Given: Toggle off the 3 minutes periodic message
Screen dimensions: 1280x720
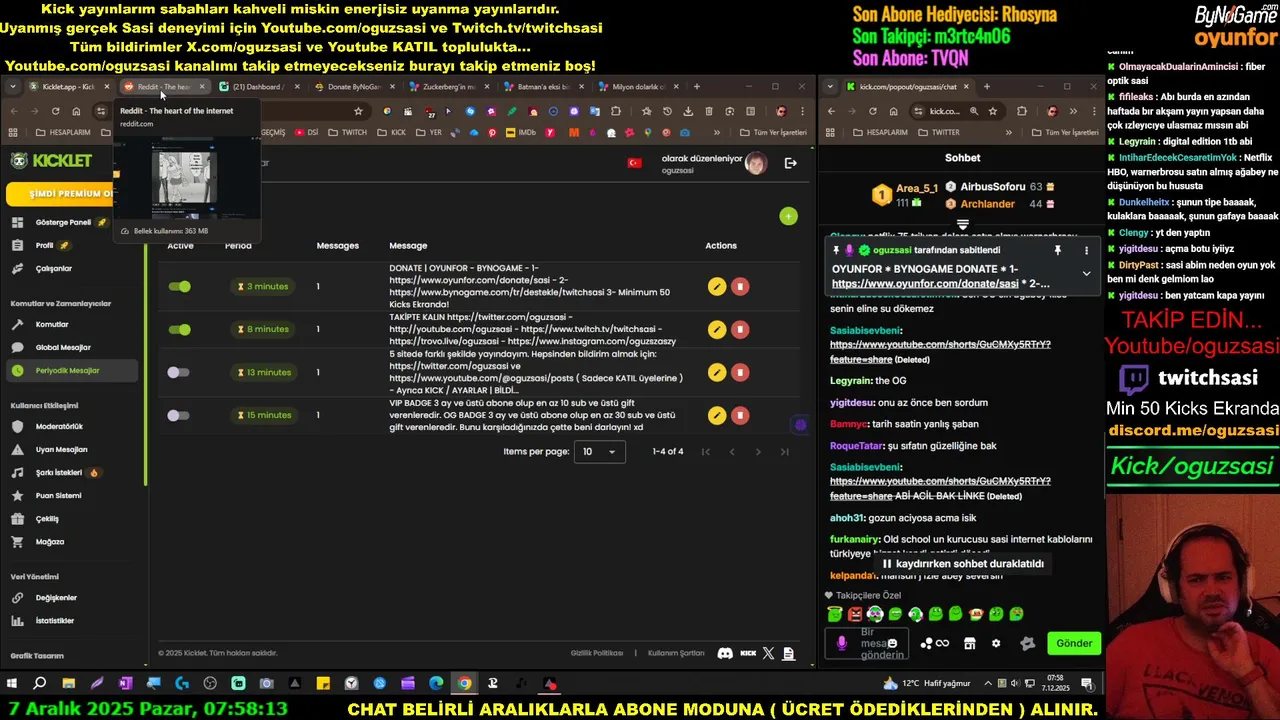Looking at the screenshot, I should tap(180, 287).
